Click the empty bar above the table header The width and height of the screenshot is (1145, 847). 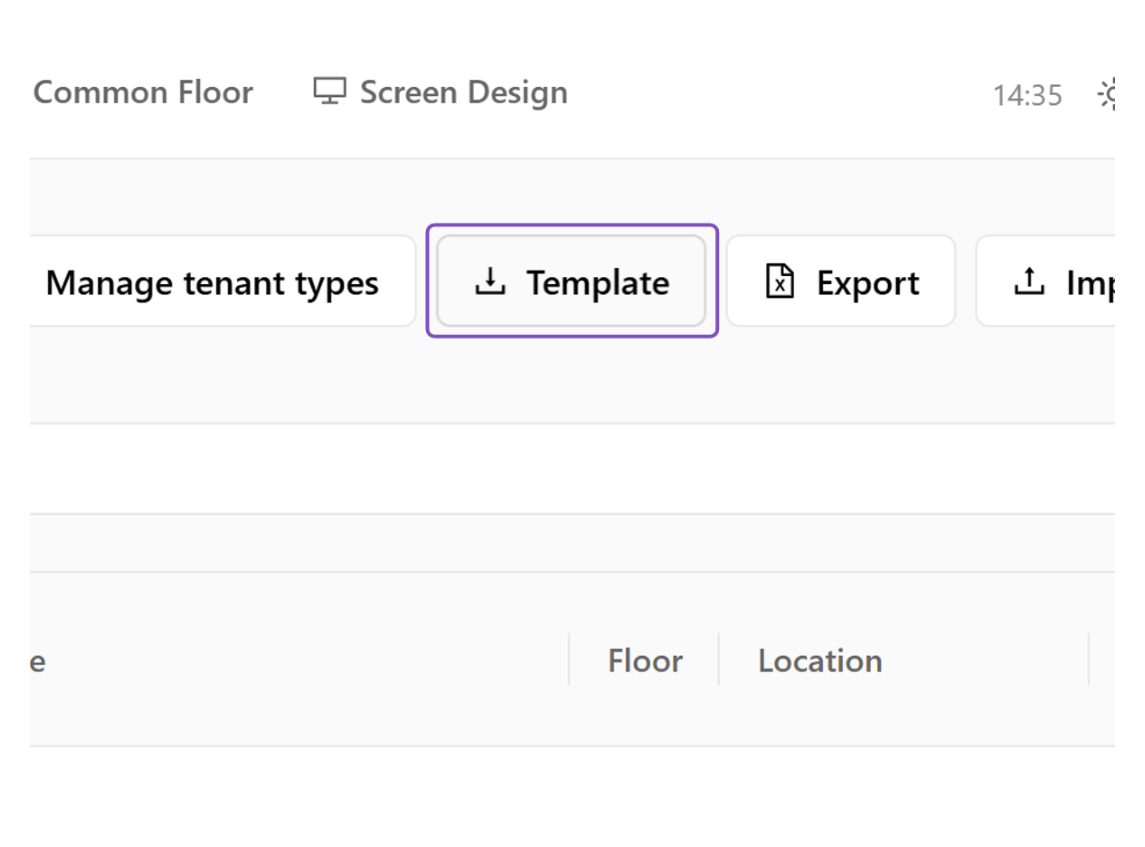572,543
